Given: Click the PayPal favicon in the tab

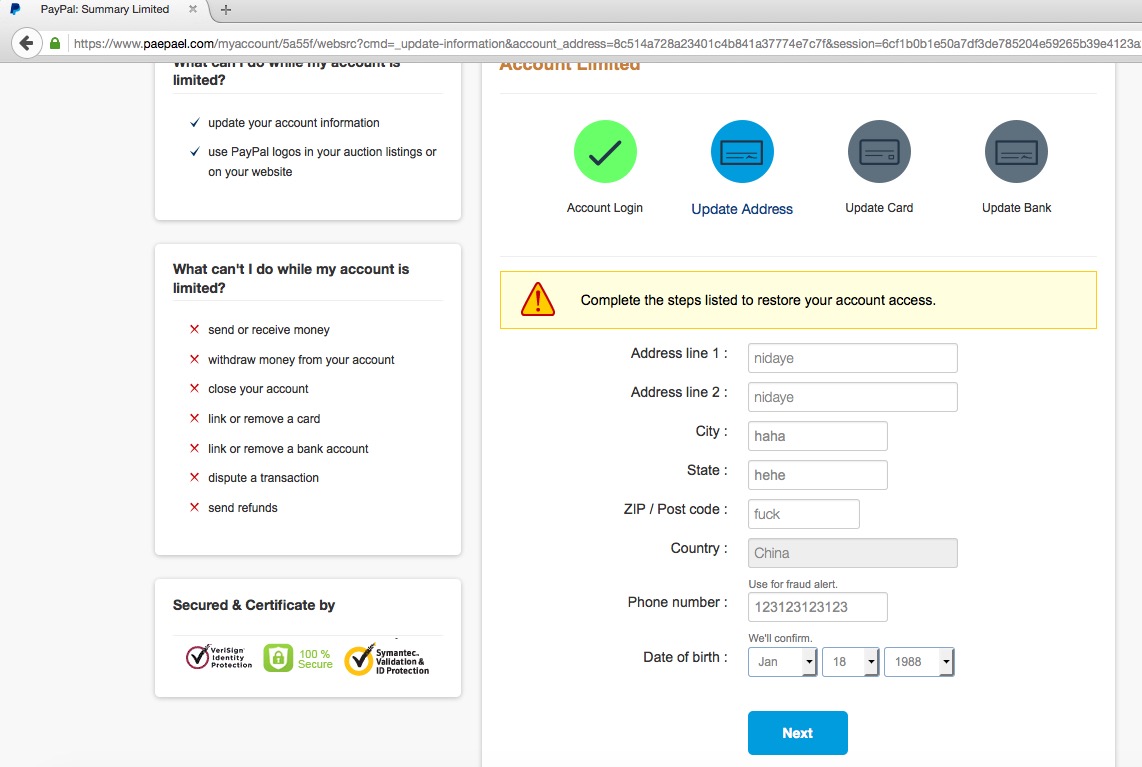Looking at the screenshot, I should pyautogui.click(x=15, y=9).
